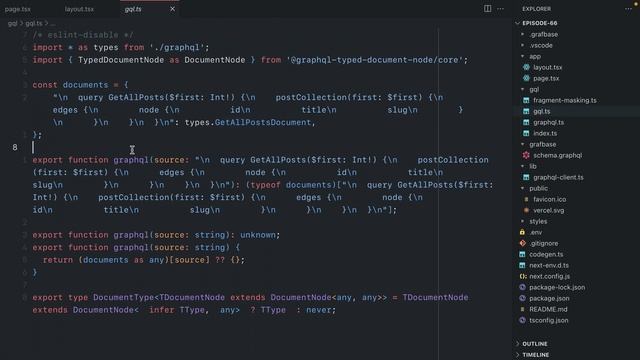Click the file icon beside tsconfig.json

click(x=522, y=320)
